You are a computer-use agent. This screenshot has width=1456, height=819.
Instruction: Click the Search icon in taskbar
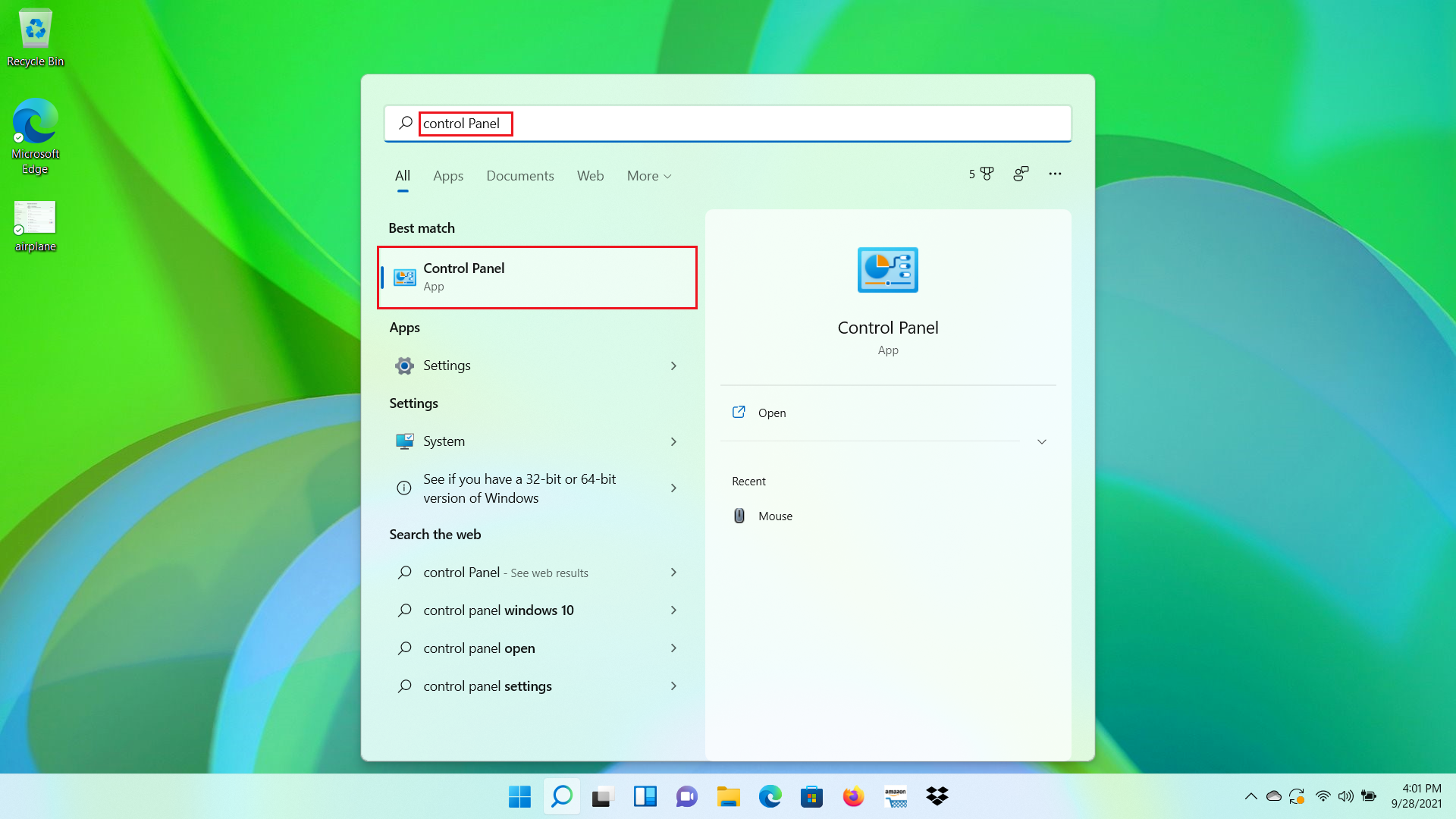coord(562,796)
